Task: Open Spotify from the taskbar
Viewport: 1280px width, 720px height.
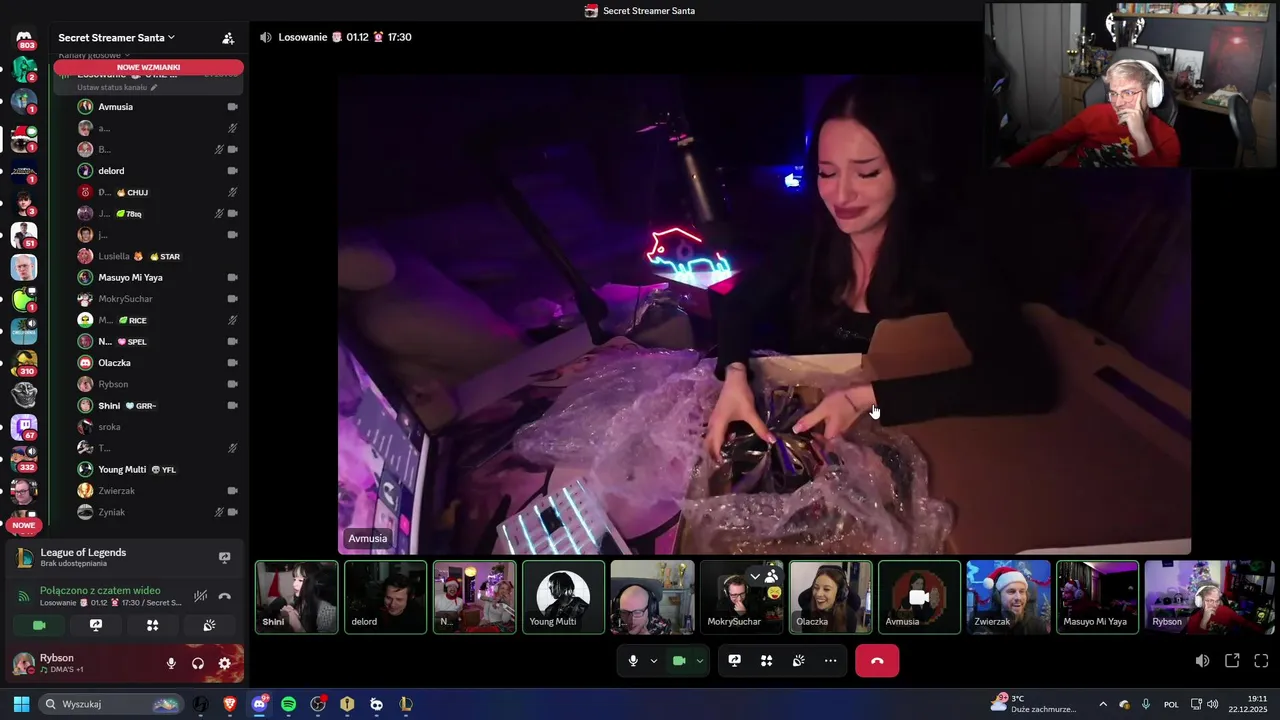Action: point(288,704)
